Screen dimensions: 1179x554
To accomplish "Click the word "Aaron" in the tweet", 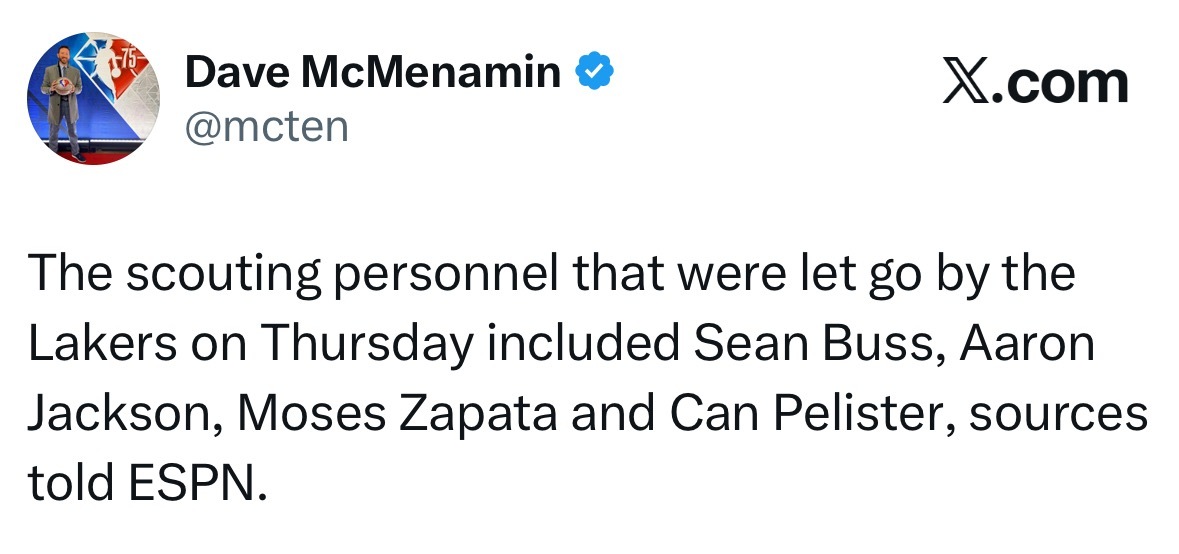I will tap(1028, 345).
